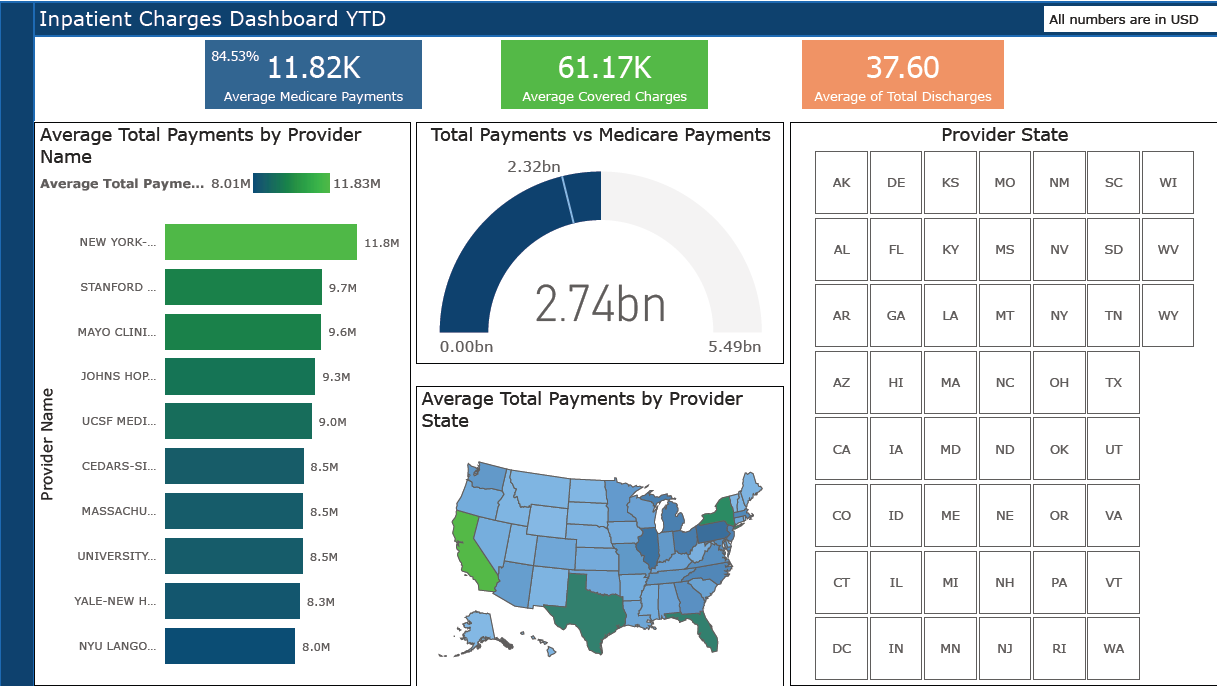Click the 5.49bn gauge maximum label
The height and width of the screenshot is (686, 1217).
tap(735, 347)
